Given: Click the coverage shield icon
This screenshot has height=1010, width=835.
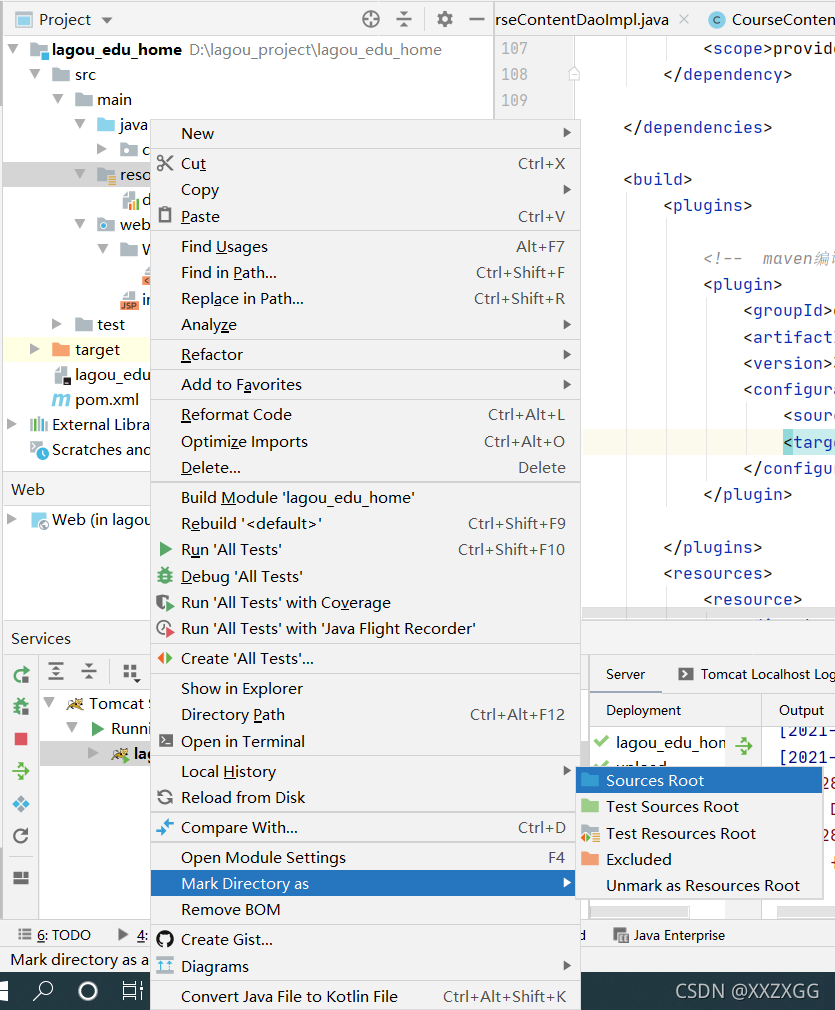Looking at the screenshot, I should click(166, 602).
